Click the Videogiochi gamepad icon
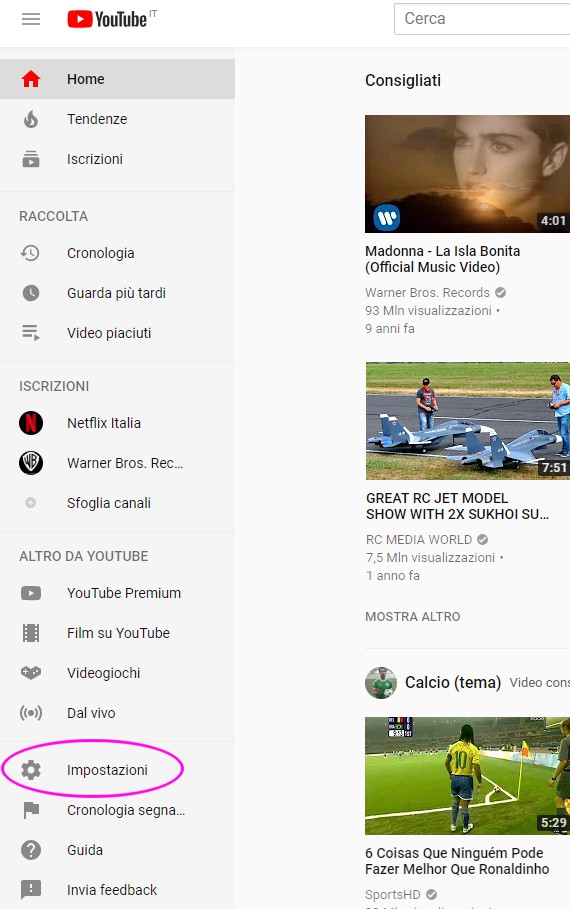Screen dimensions: 570x909 [x=31, y=672]
